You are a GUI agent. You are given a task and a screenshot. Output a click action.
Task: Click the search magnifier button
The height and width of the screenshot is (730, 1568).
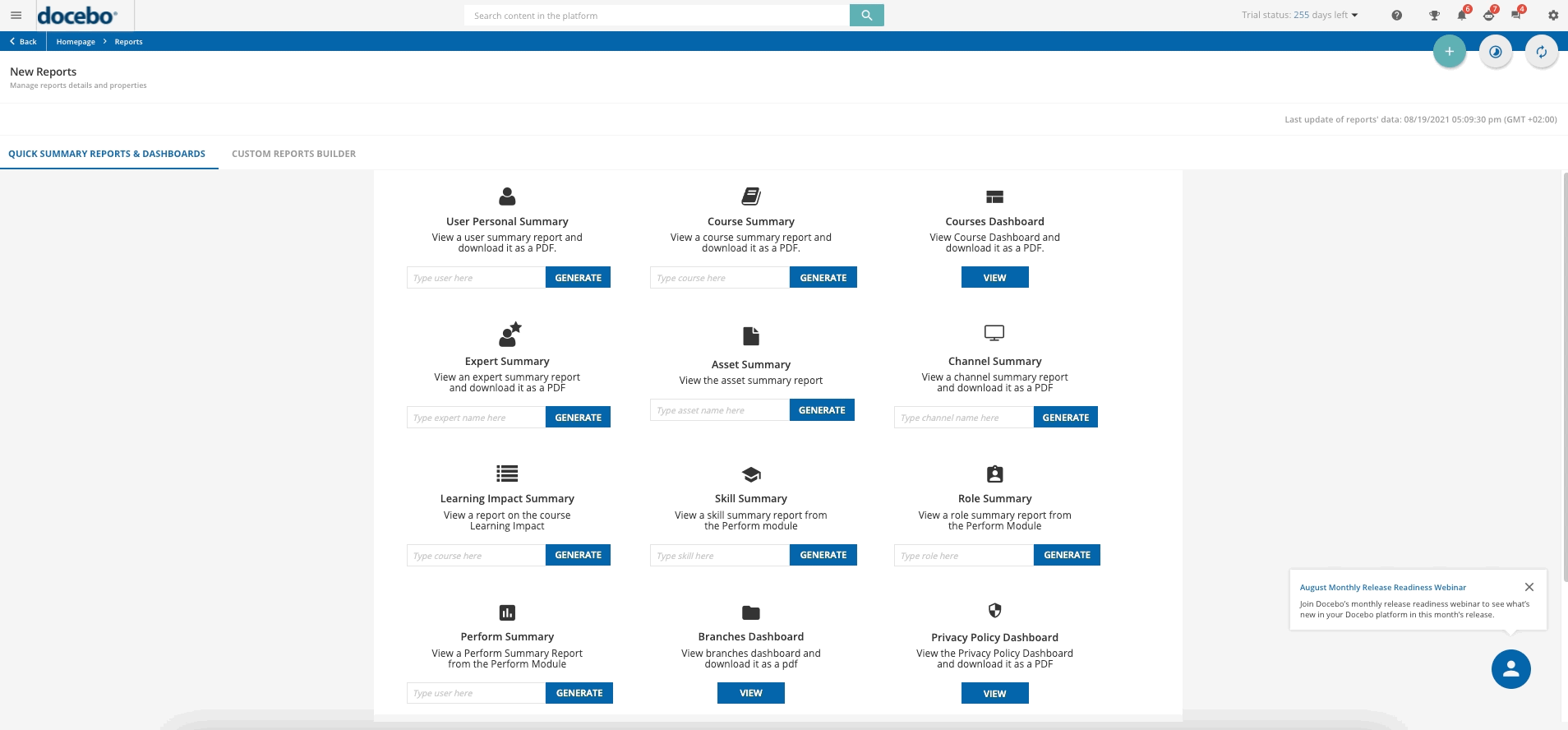866,15
